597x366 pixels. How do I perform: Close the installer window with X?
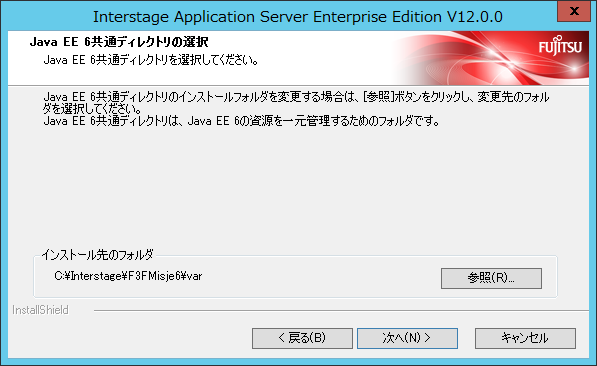574,11
